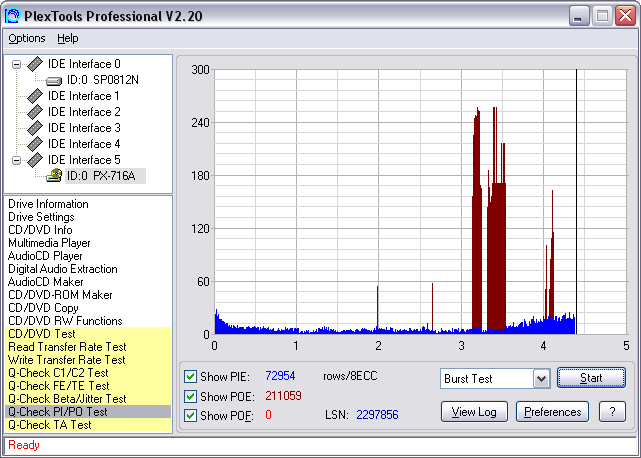Click the IDE Interface 5 chip icon
641x458 pixels.
tap(35, 159)
